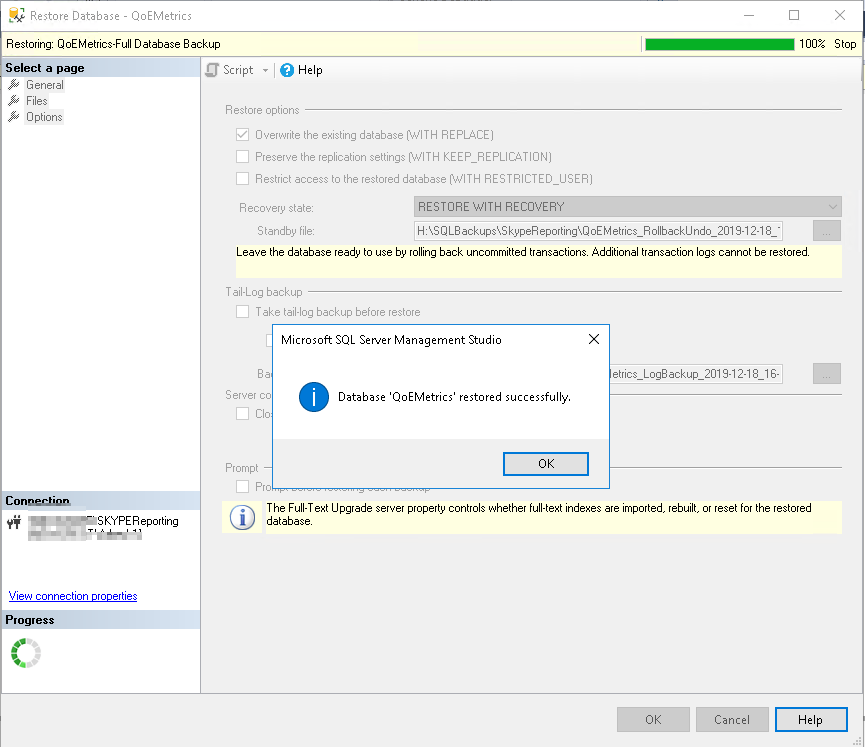Click the wrench icon beside Options
Screen dimensions: 865x747
[x=14, y=116]
